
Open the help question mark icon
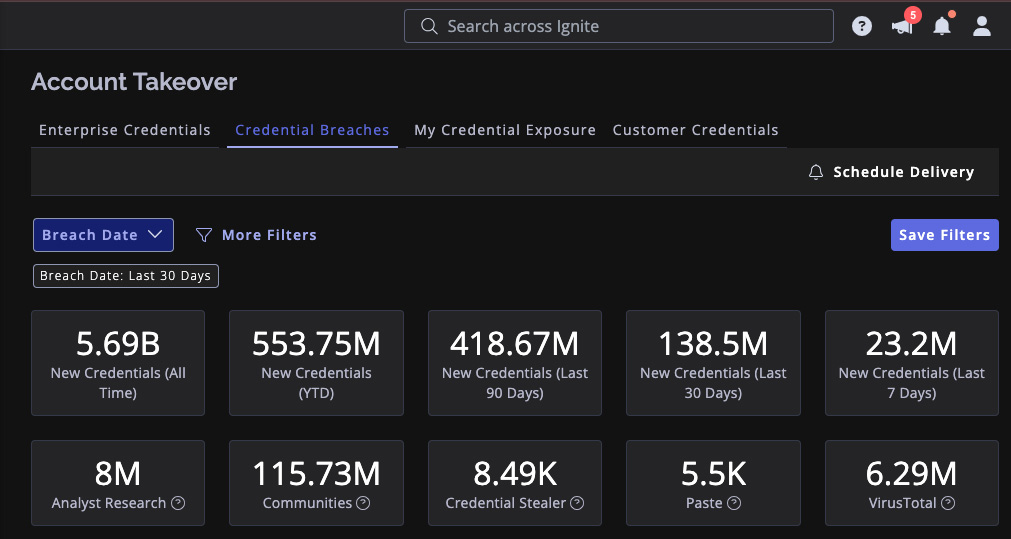coord(861,26)
